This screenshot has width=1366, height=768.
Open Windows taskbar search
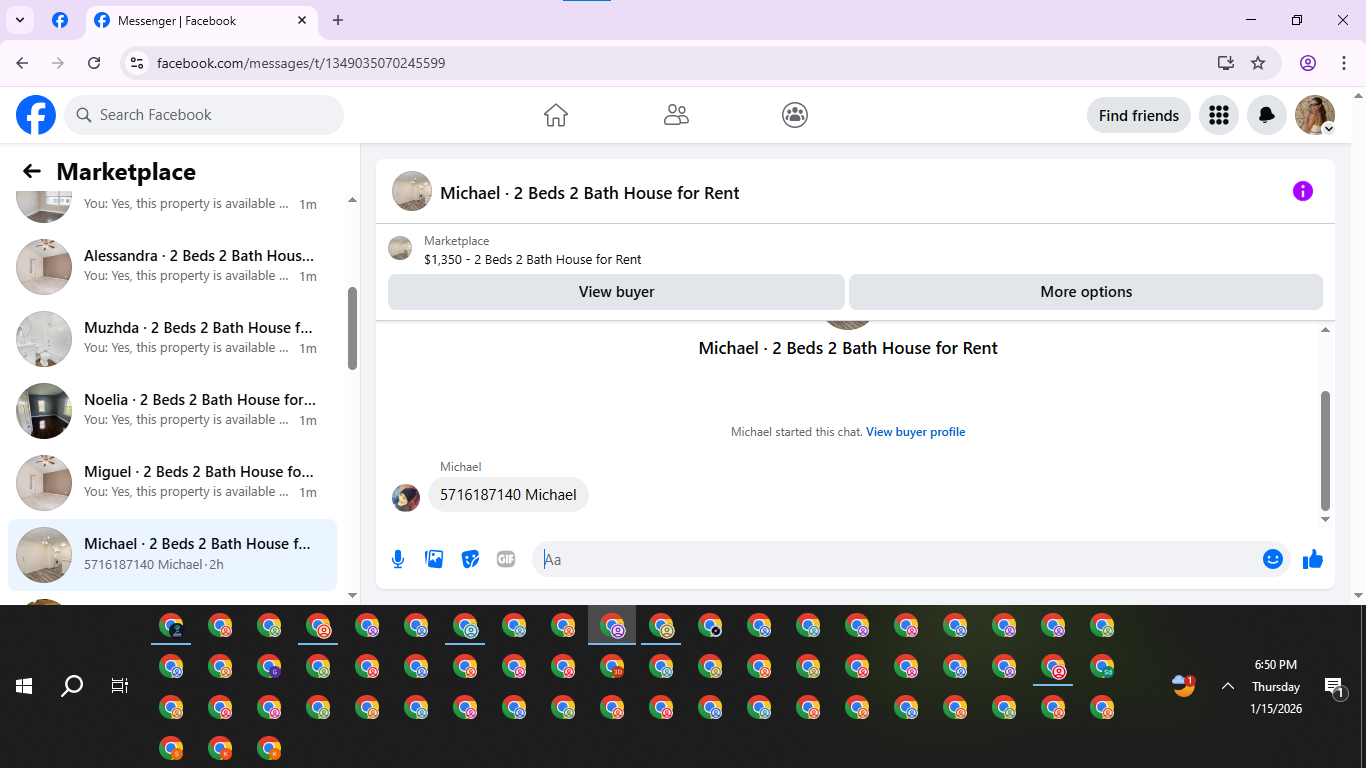[x=72, y=686]
